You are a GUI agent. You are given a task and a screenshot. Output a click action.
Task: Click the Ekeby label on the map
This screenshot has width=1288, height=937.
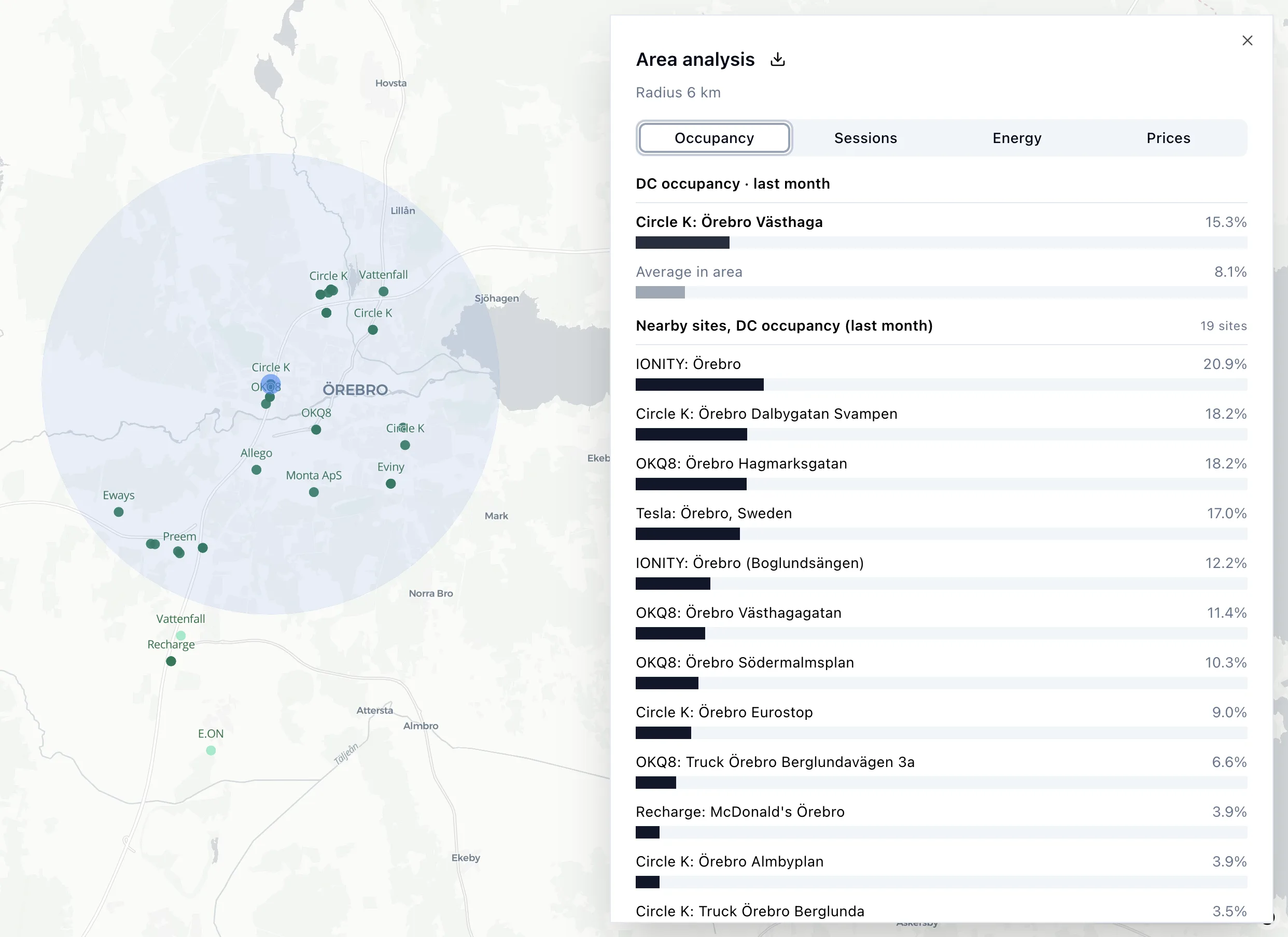tap(466, 858)
